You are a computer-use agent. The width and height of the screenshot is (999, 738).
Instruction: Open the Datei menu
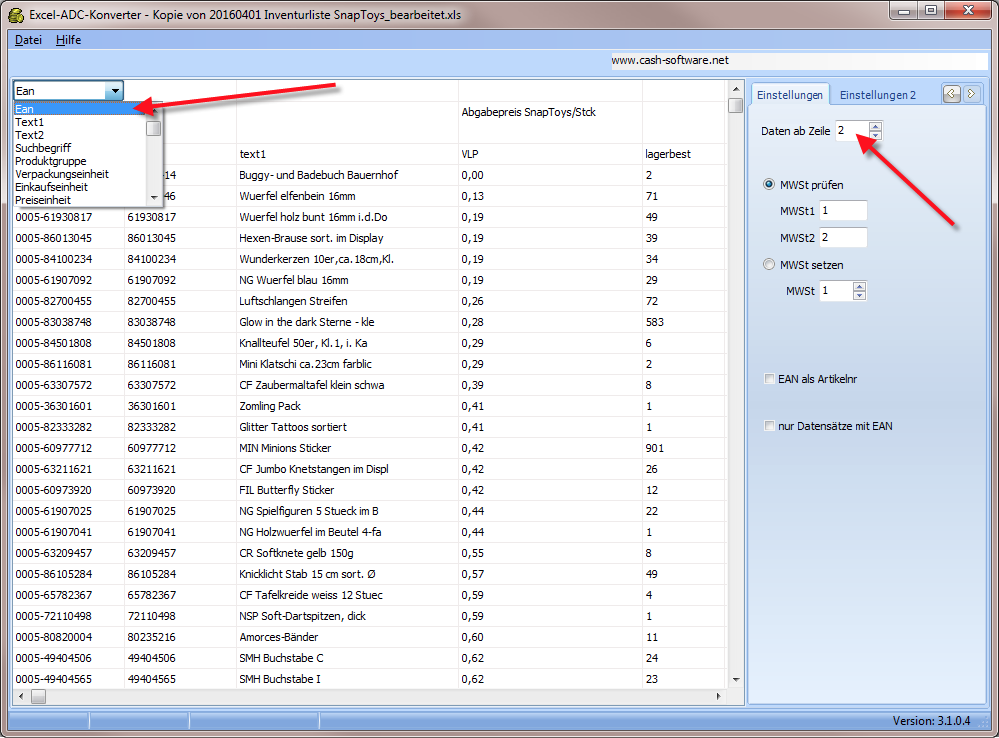tap(29, 40)
